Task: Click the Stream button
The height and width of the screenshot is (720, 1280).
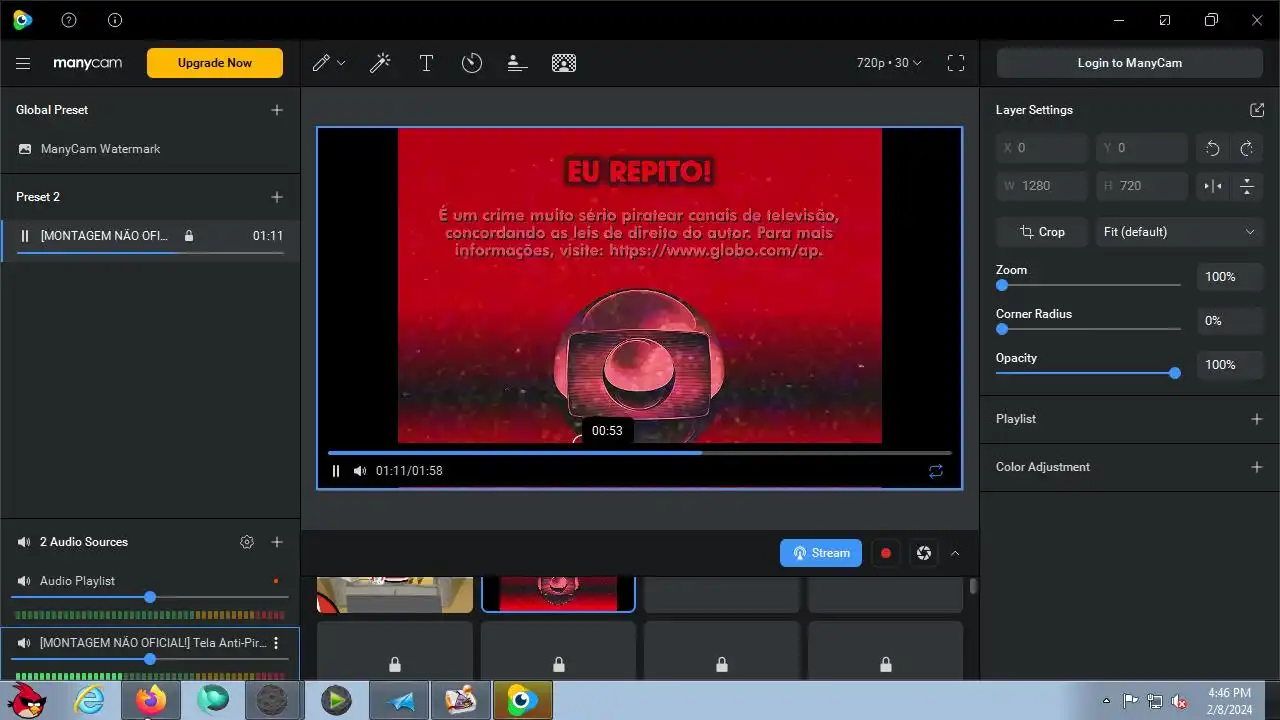Action: (821, 553)
